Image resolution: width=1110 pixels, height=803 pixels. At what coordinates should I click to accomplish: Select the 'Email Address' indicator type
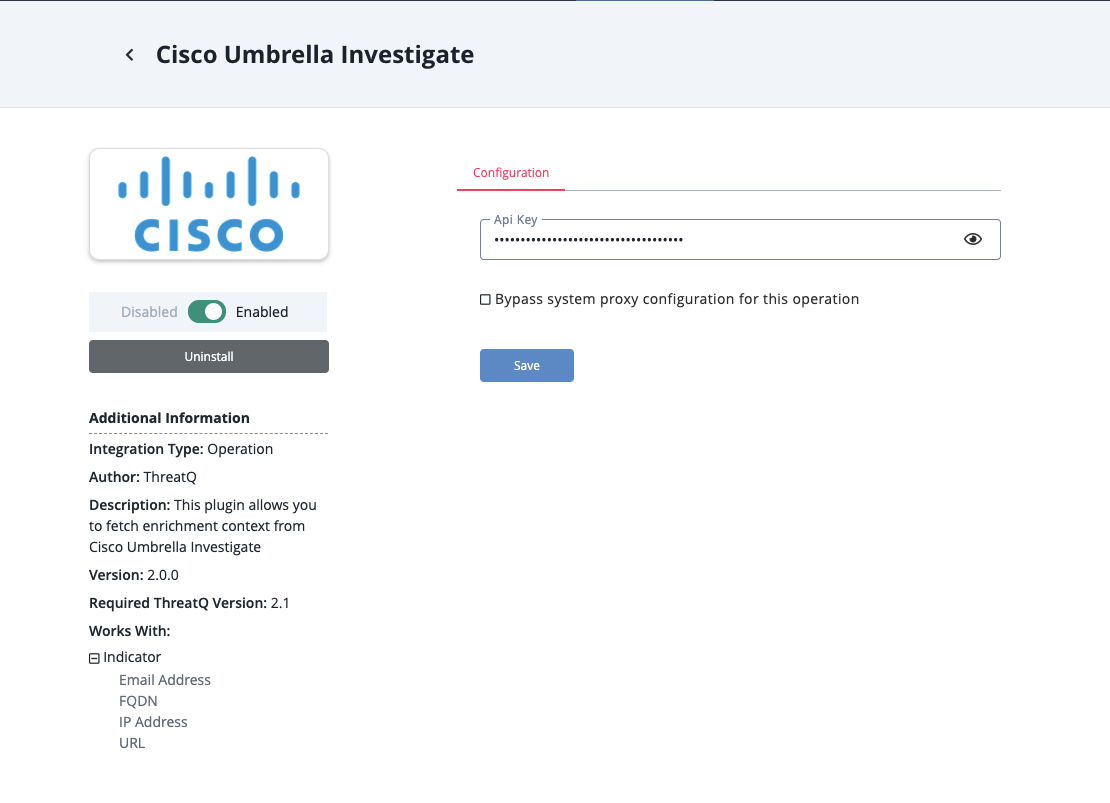(165, 680)
